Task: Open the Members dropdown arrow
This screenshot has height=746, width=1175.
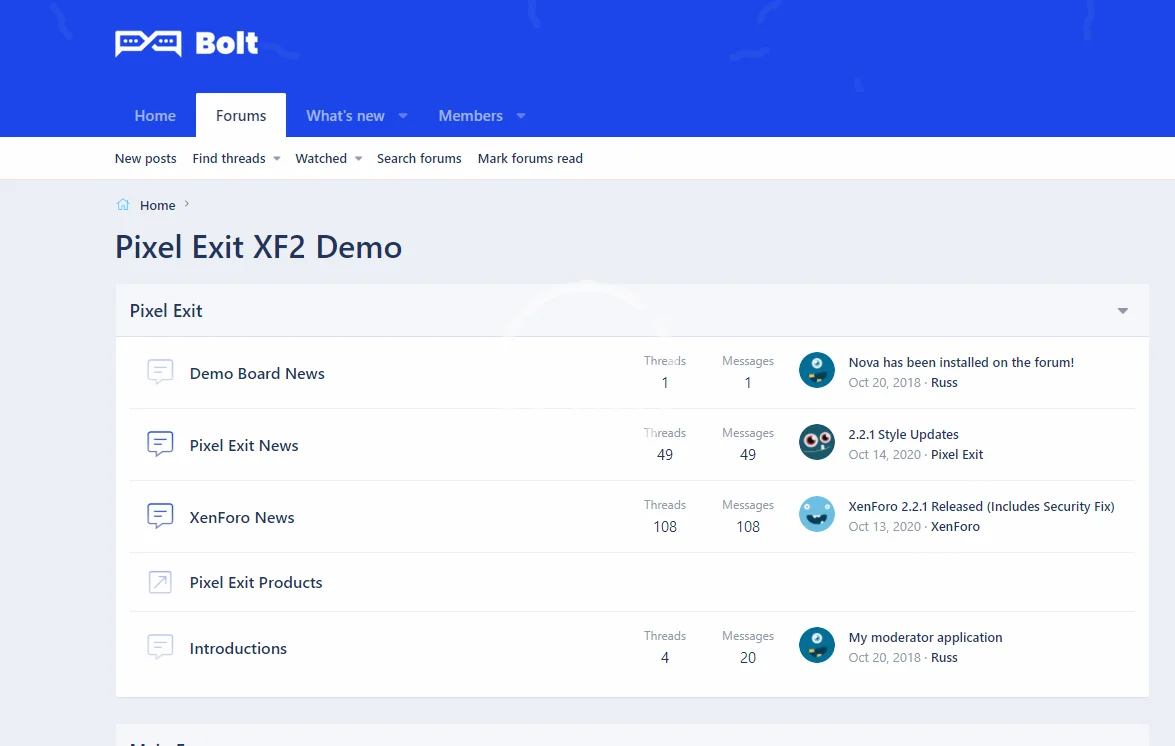Action: pyautogui.click(x=521, y=116)
